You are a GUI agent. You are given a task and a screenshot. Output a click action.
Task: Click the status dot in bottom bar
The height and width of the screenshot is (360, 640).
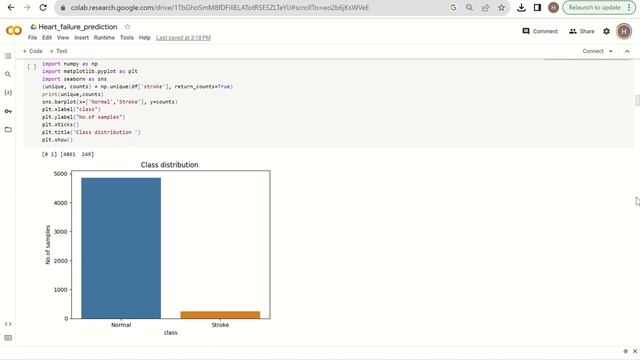point(626,351)
